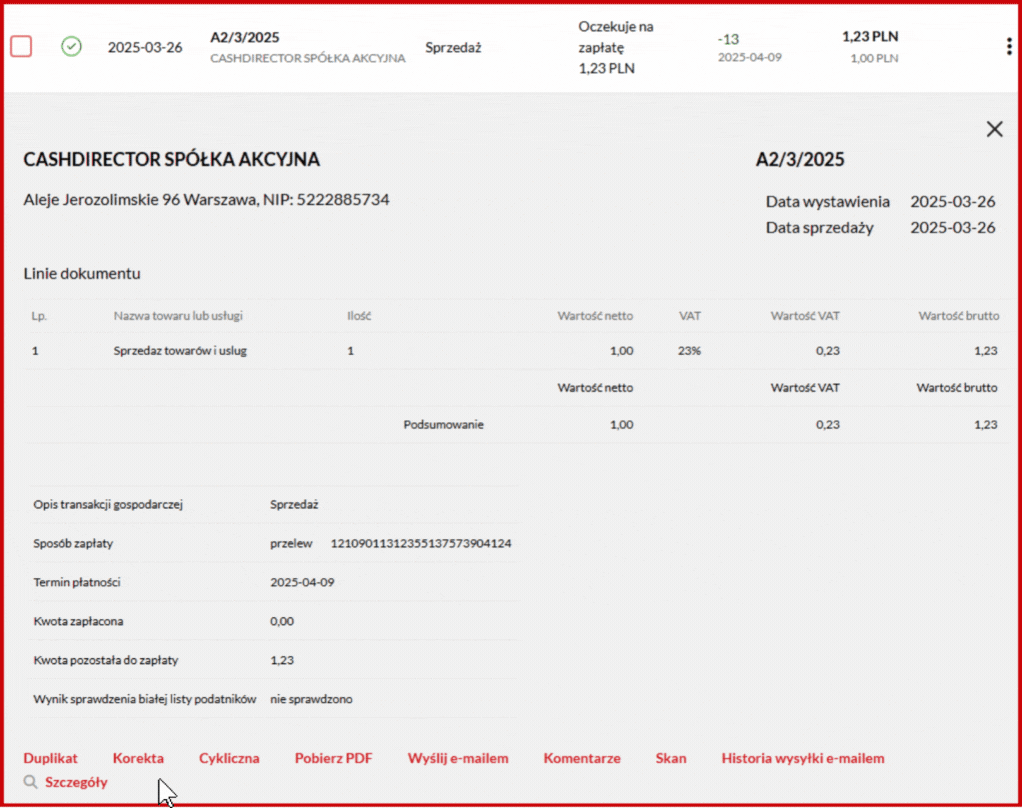The height and width of the screenshot is (808, 1022).
Task: Click the nie sprawdzono white-list result
Action: point(311,699)
